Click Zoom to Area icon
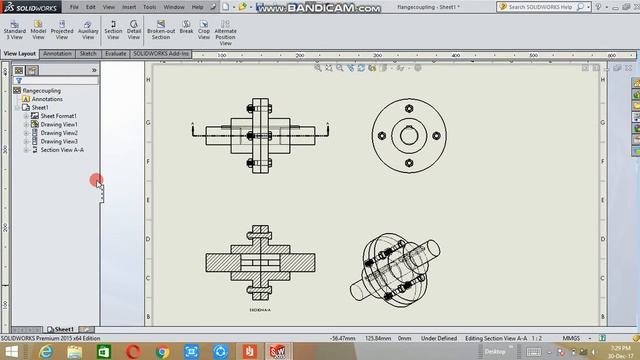The height and width of the screenshot is (360, 640). click(x=329, y=68)
